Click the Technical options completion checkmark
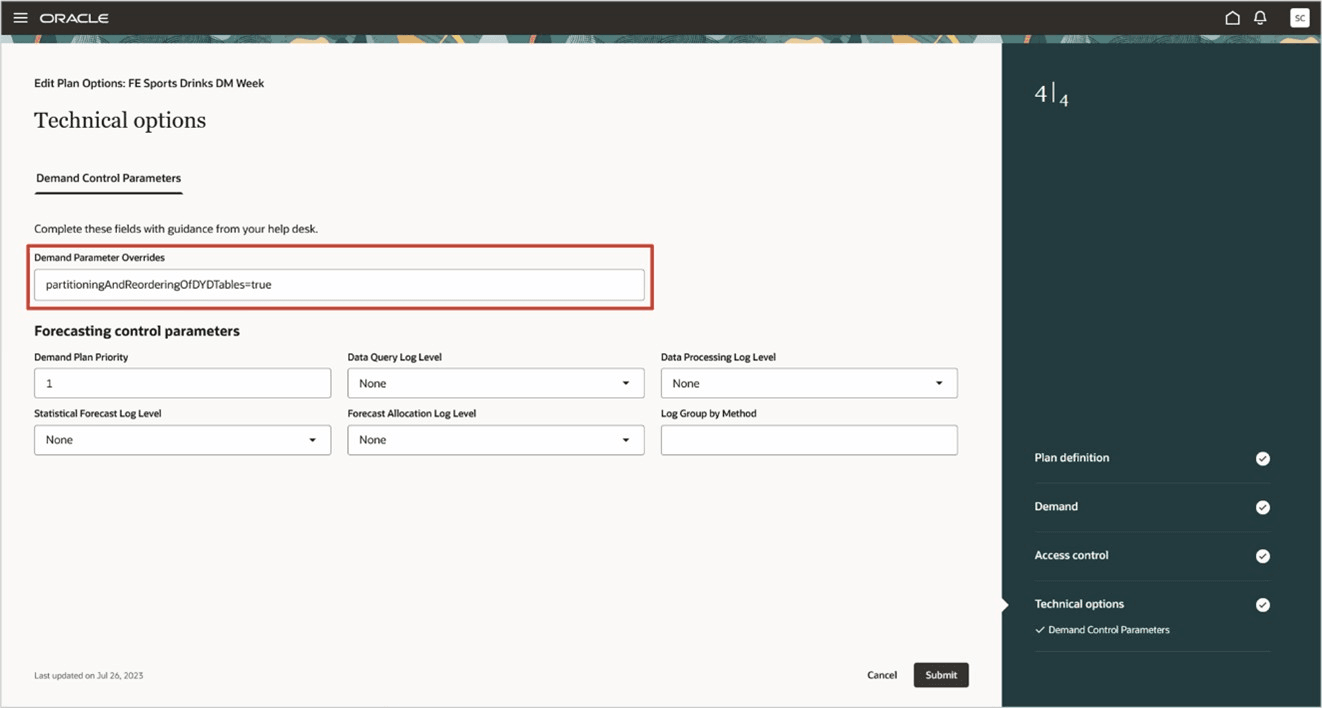1322x708 pixels. [x=1262, y=604]
